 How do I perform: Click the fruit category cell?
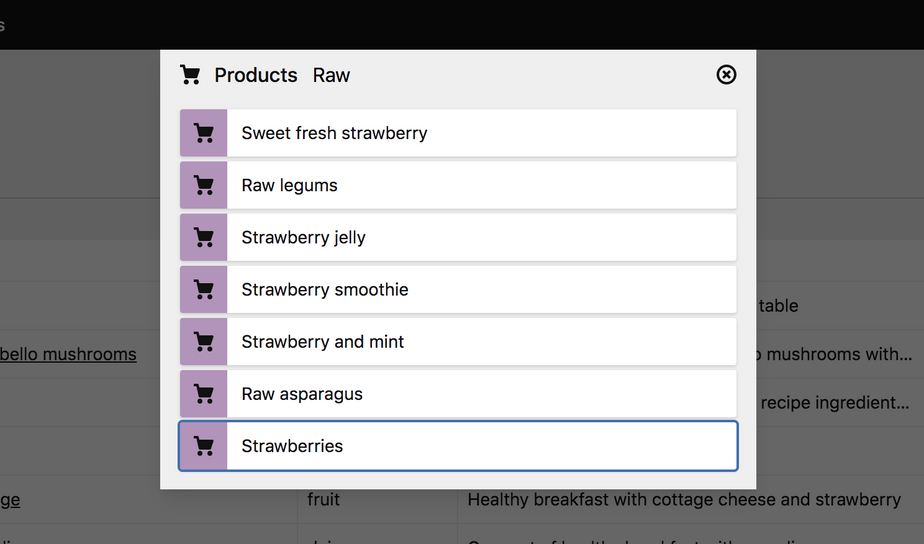pos(323,499)
